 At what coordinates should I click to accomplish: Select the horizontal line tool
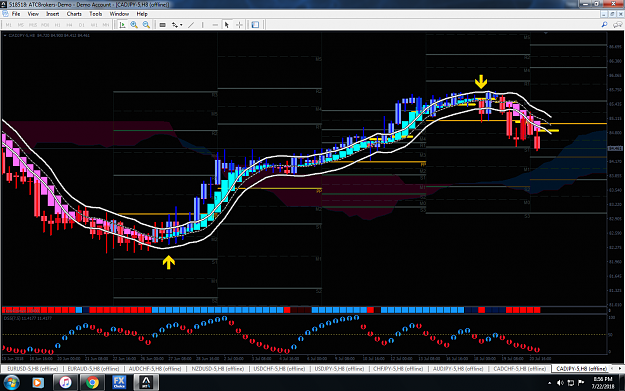point(215,25)
